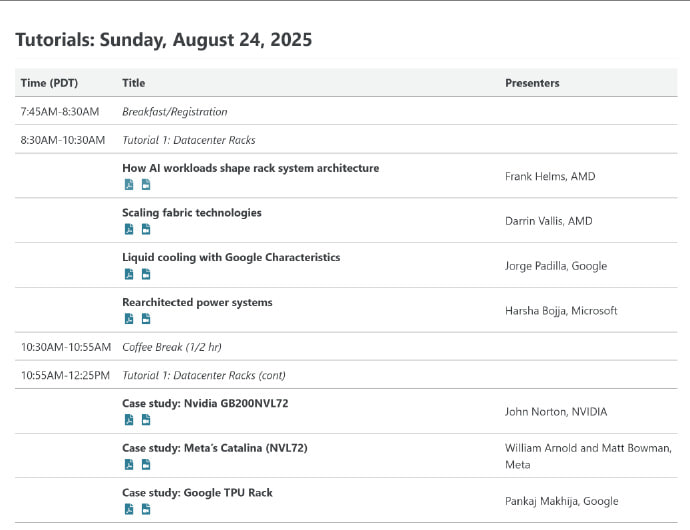
Task: Open video file for How AI workloads talk
Action: 145,185
